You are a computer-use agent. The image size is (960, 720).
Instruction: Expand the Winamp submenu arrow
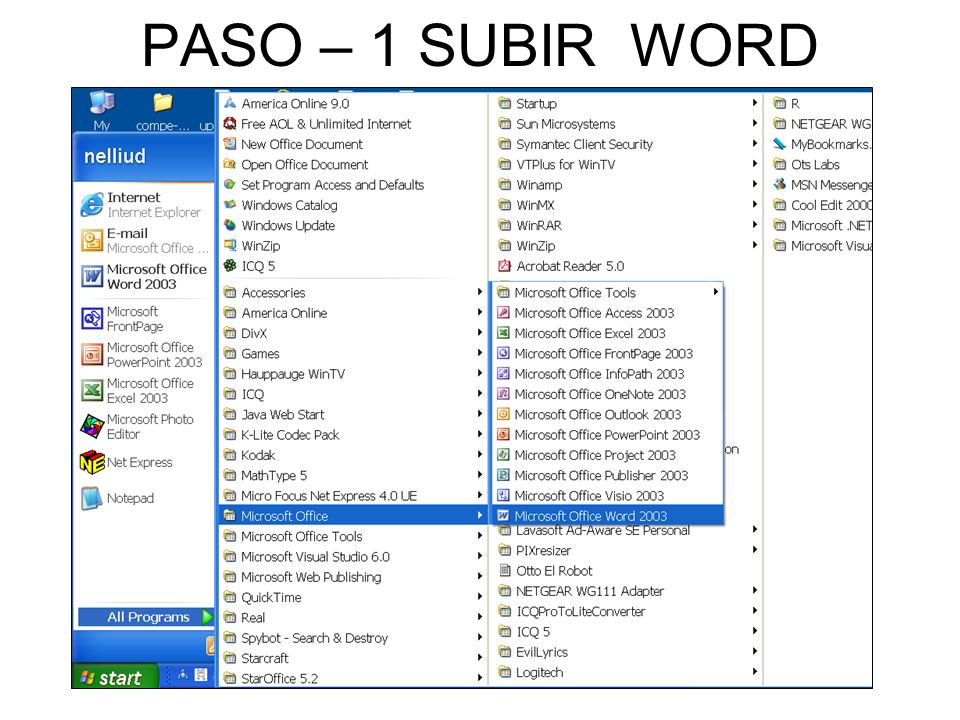[755, 184]
